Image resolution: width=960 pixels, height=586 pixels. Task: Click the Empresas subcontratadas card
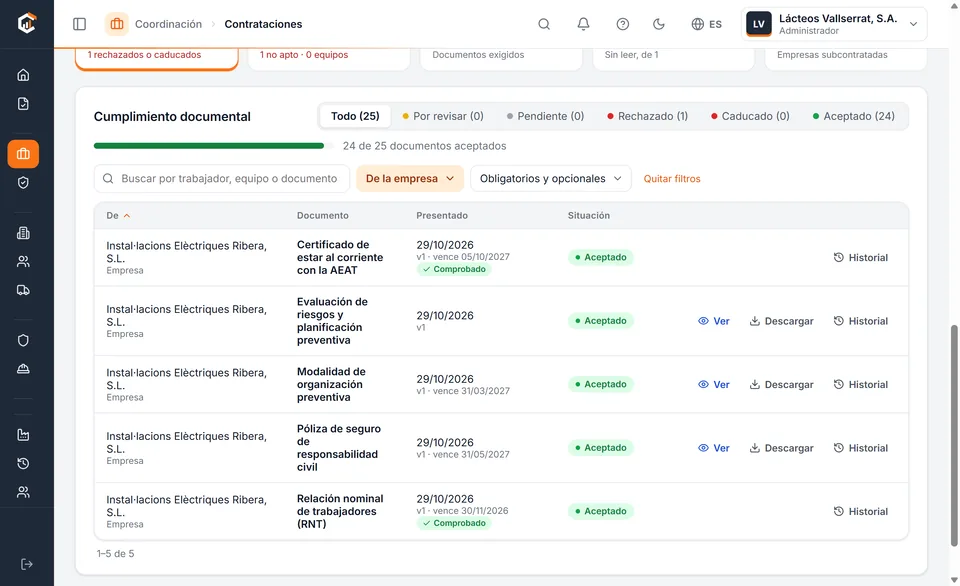[846, 59]
